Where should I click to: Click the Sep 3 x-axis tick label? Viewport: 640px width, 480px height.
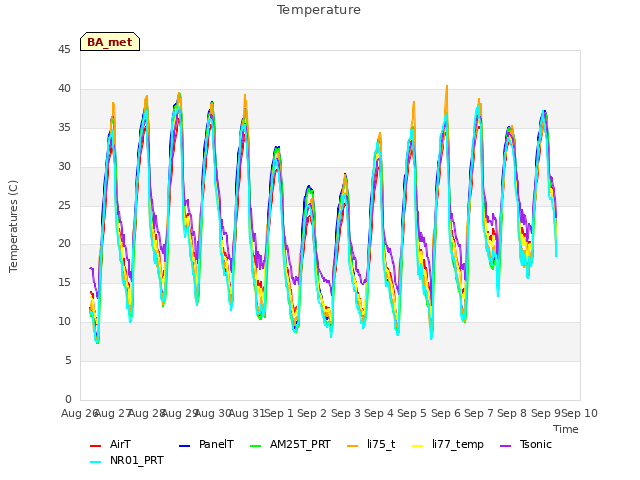coord(345,413)
